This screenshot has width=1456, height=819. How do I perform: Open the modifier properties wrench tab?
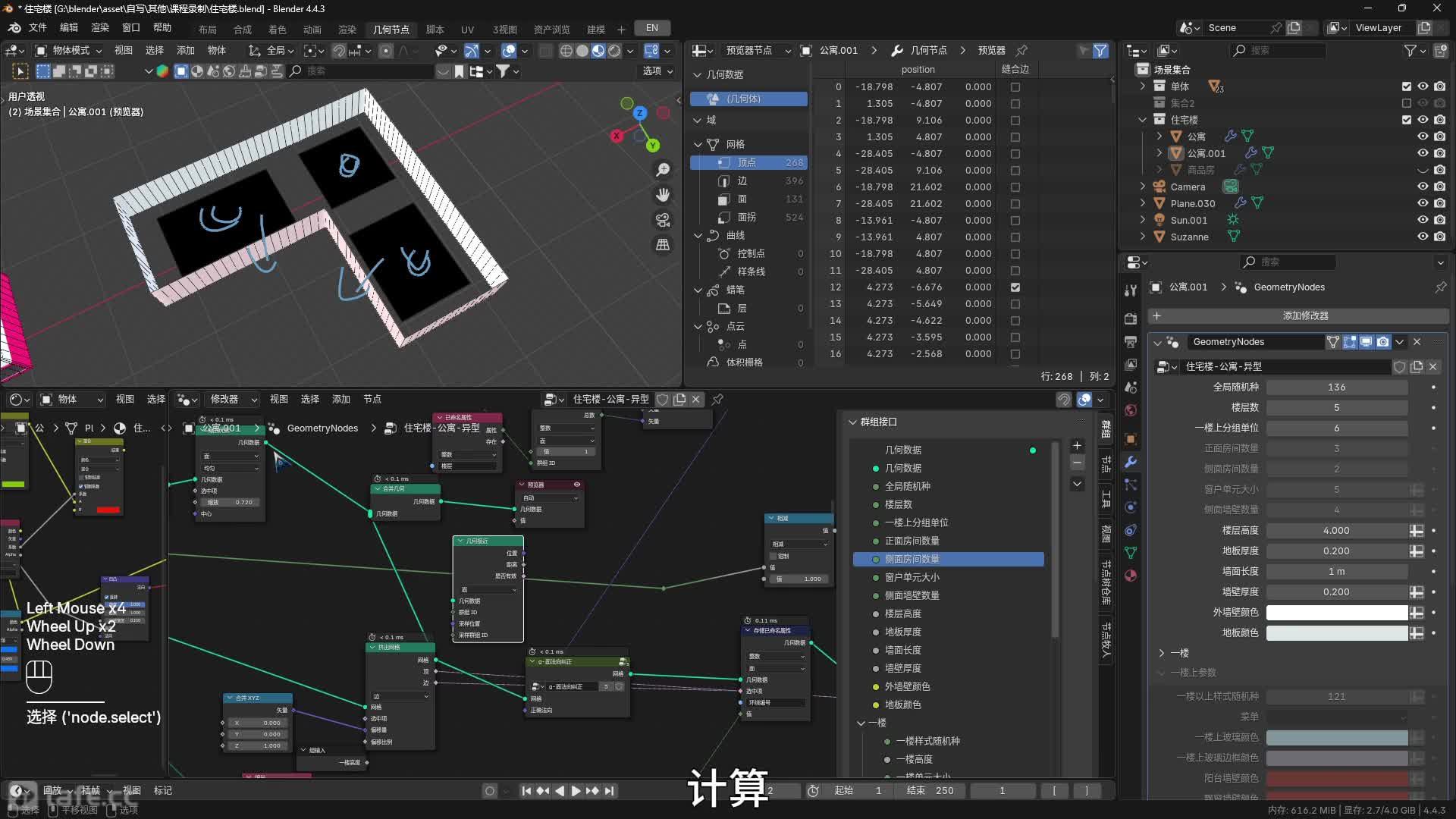[1131, 462]
